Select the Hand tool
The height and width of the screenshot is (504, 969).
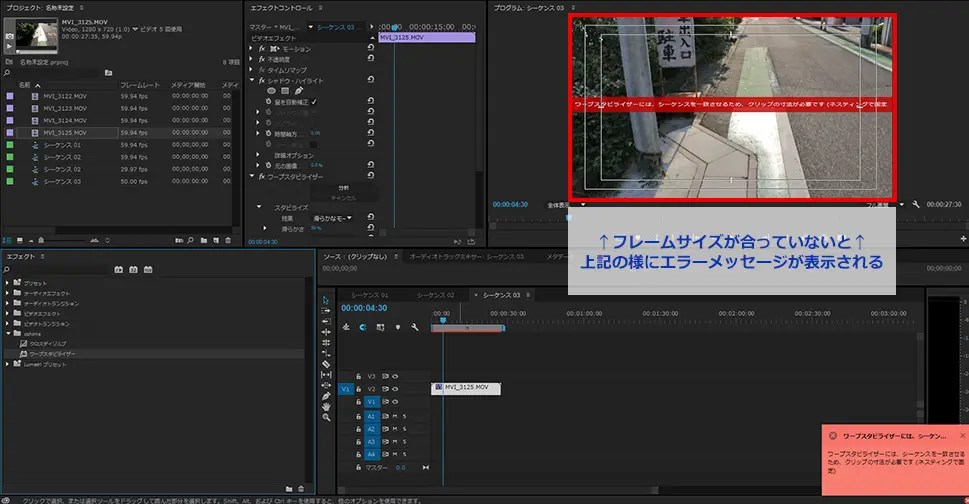(326, 406)
